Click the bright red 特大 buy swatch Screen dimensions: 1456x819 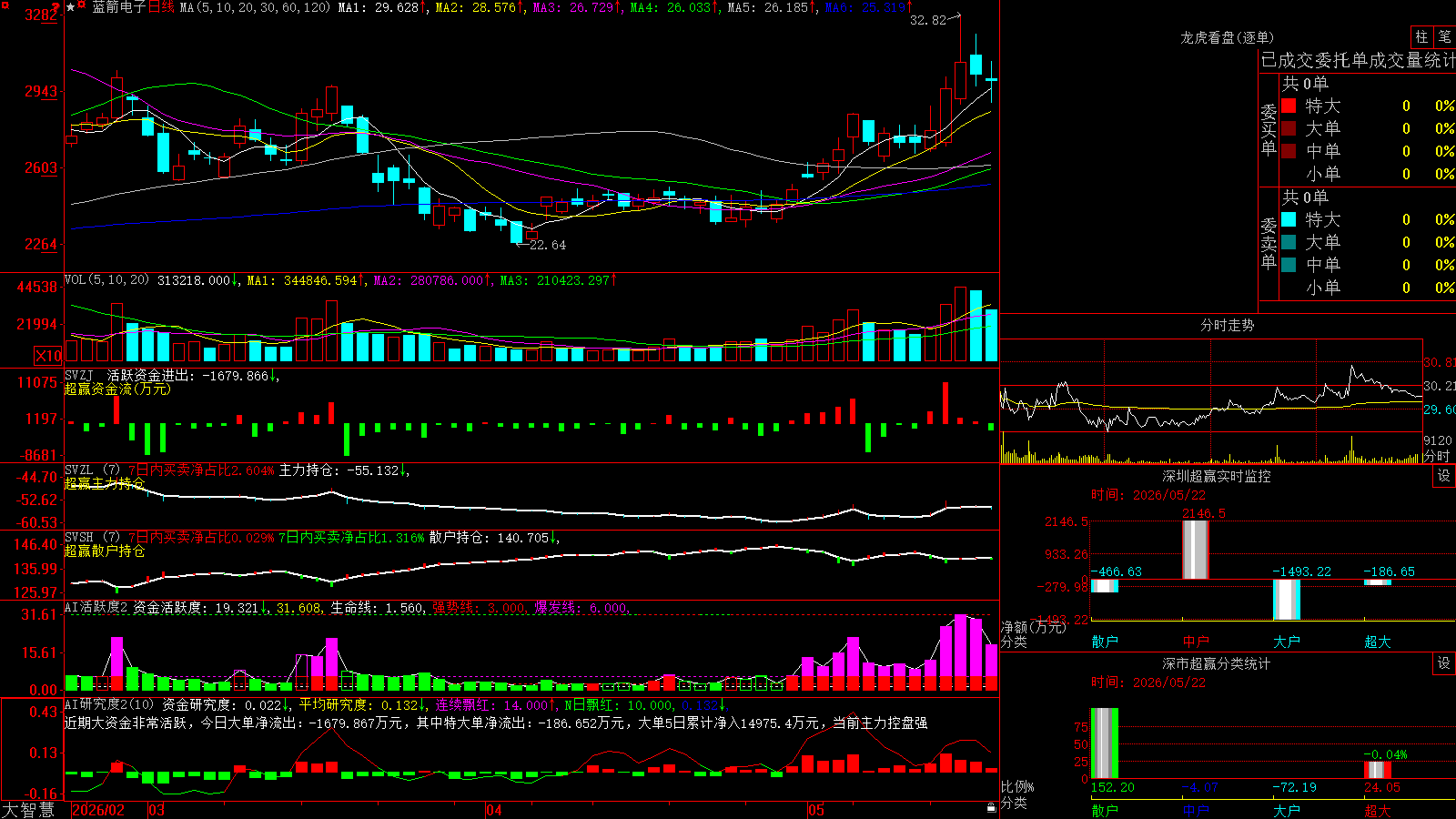tap(1289, 106)
